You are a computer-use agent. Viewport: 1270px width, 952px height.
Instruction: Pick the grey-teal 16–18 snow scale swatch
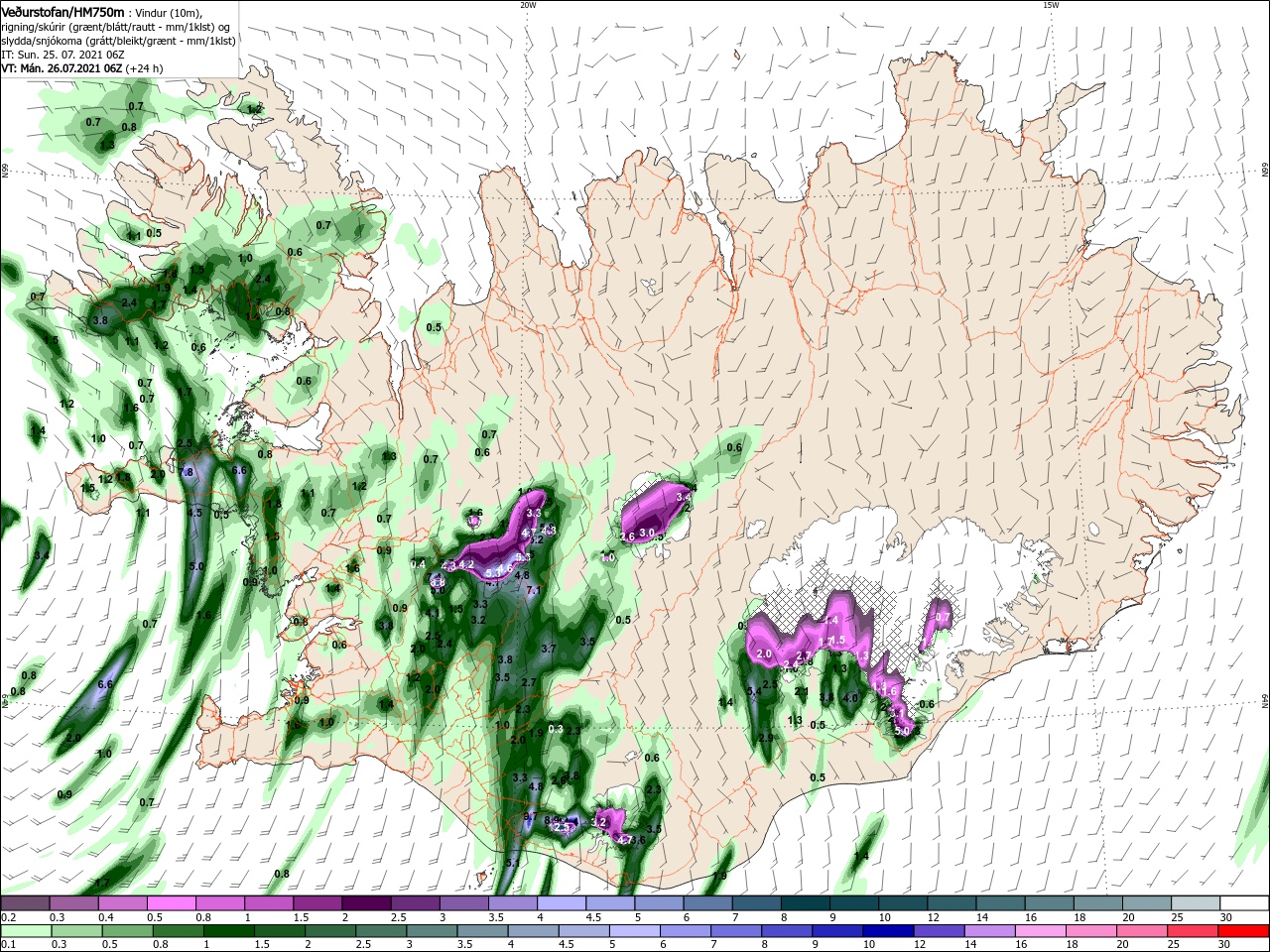click(1050, 903)
